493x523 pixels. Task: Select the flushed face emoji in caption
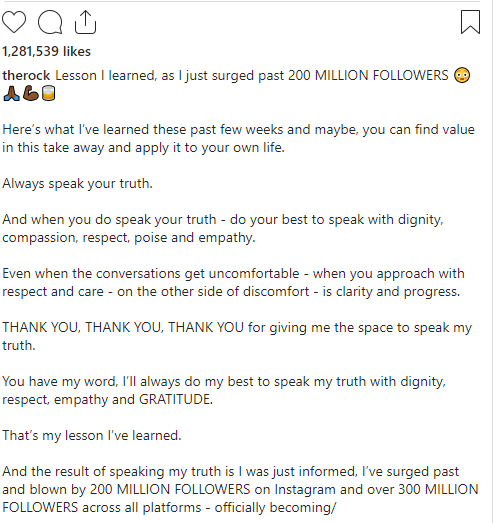point(462,75)
